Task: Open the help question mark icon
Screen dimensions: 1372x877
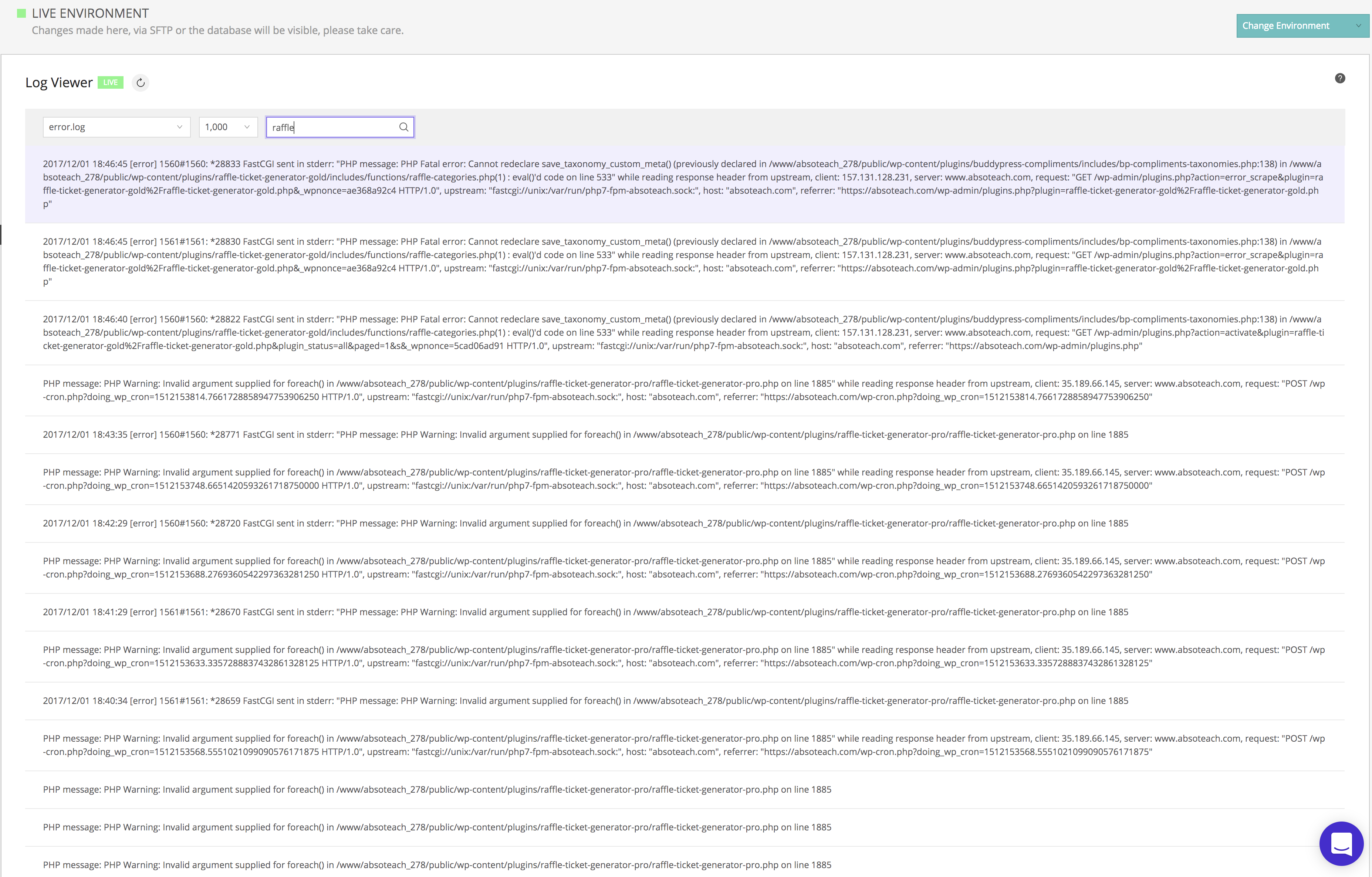Action: tap(1339, 79)
